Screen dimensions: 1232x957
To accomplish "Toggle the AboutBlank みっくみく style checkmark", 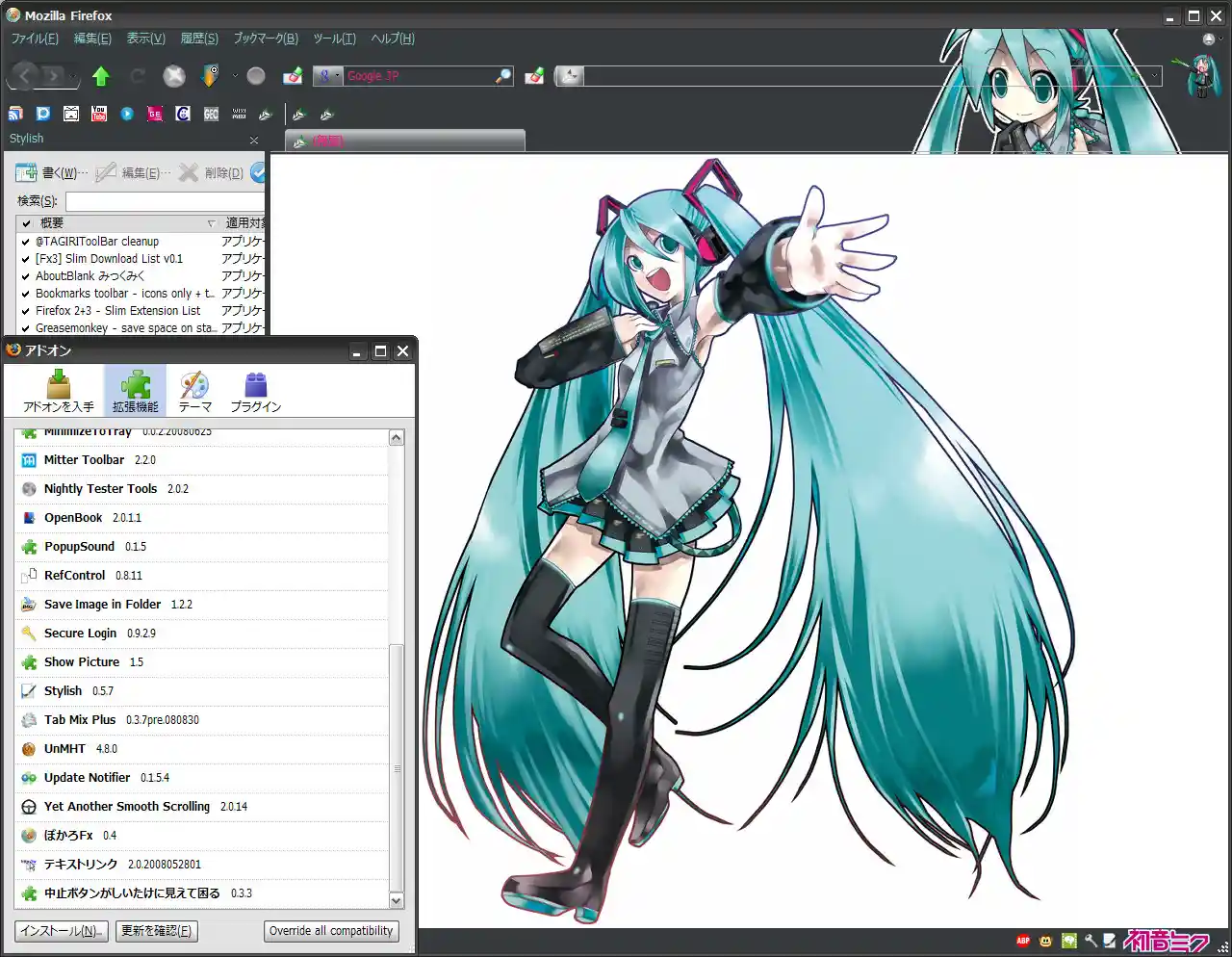I will (x=26, y=276).
